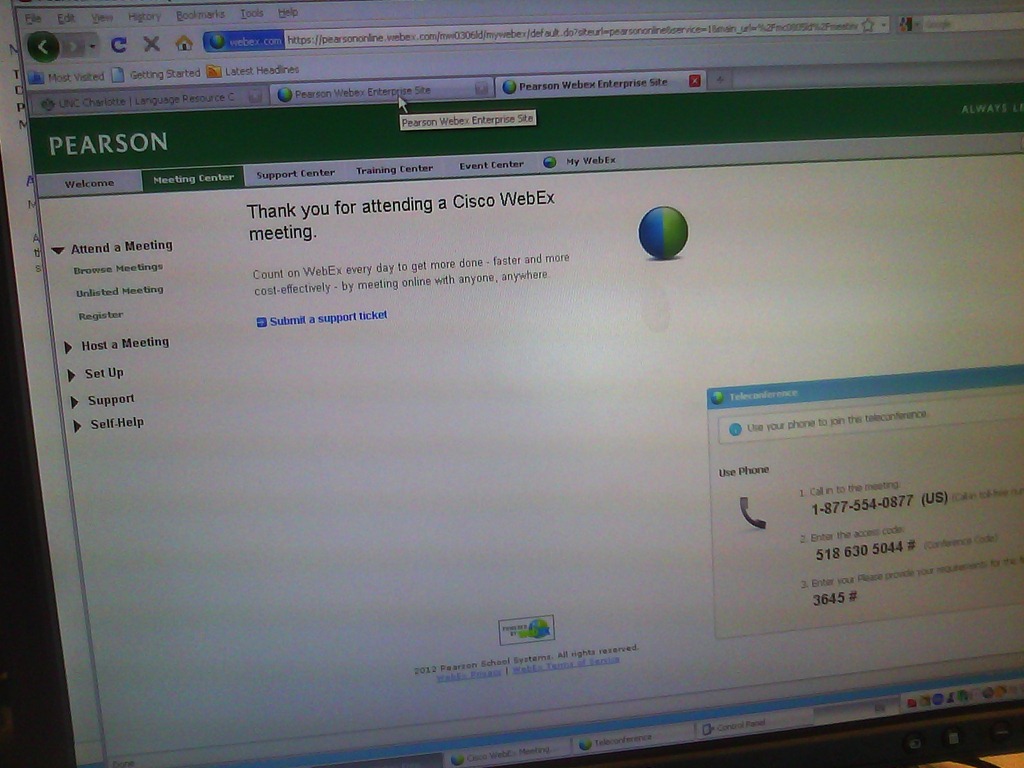Screen dimensions: 1024x768
Task: Click the Reload page icon
Action: pos(118,44)
